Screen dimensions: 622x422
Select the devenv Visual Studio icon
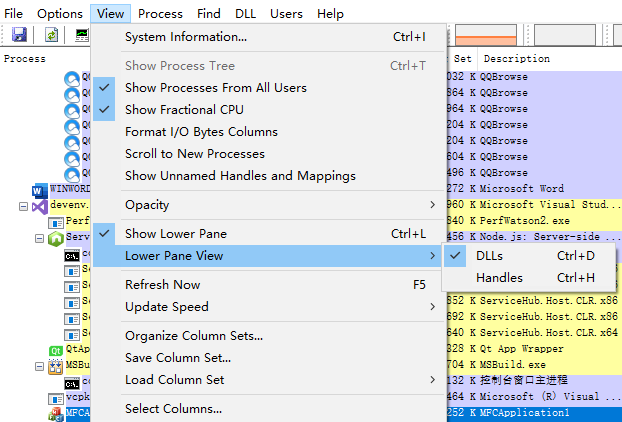(40, 207)
